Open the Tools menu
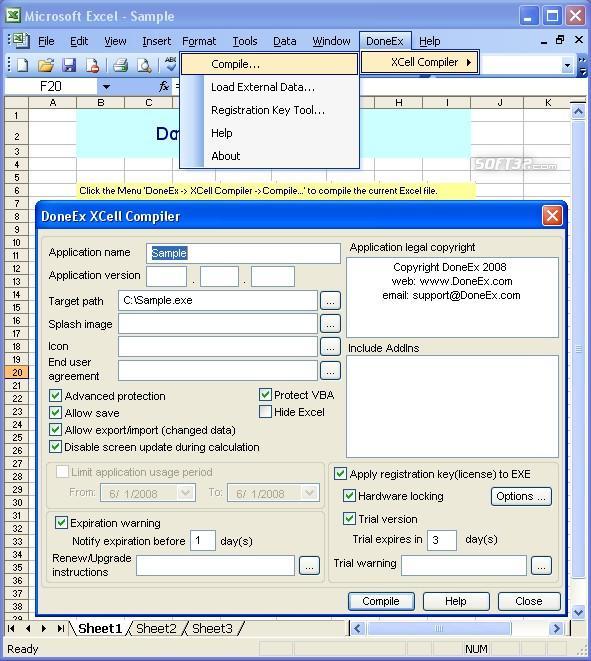The width and height of the screenshot is (591, 661). pos(245,41)
